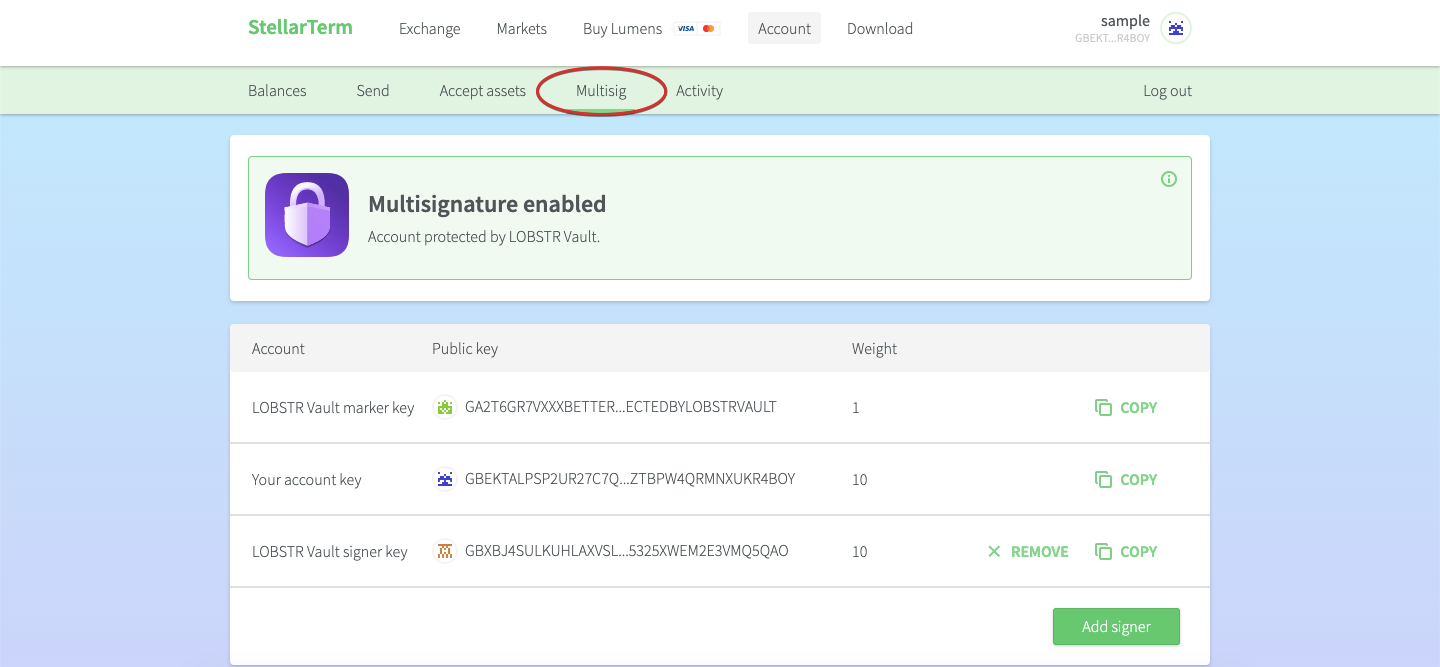Log out of the account
The height and width of the screenshot is (667, 1440).
coord(1167,91)
